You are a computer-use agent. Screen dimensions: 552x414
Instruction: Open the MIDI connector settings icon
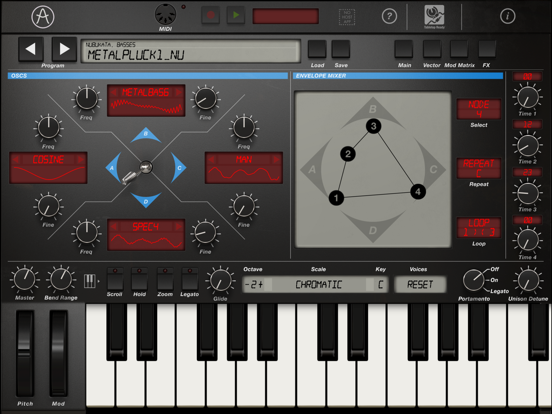click(x=165, y=14)
